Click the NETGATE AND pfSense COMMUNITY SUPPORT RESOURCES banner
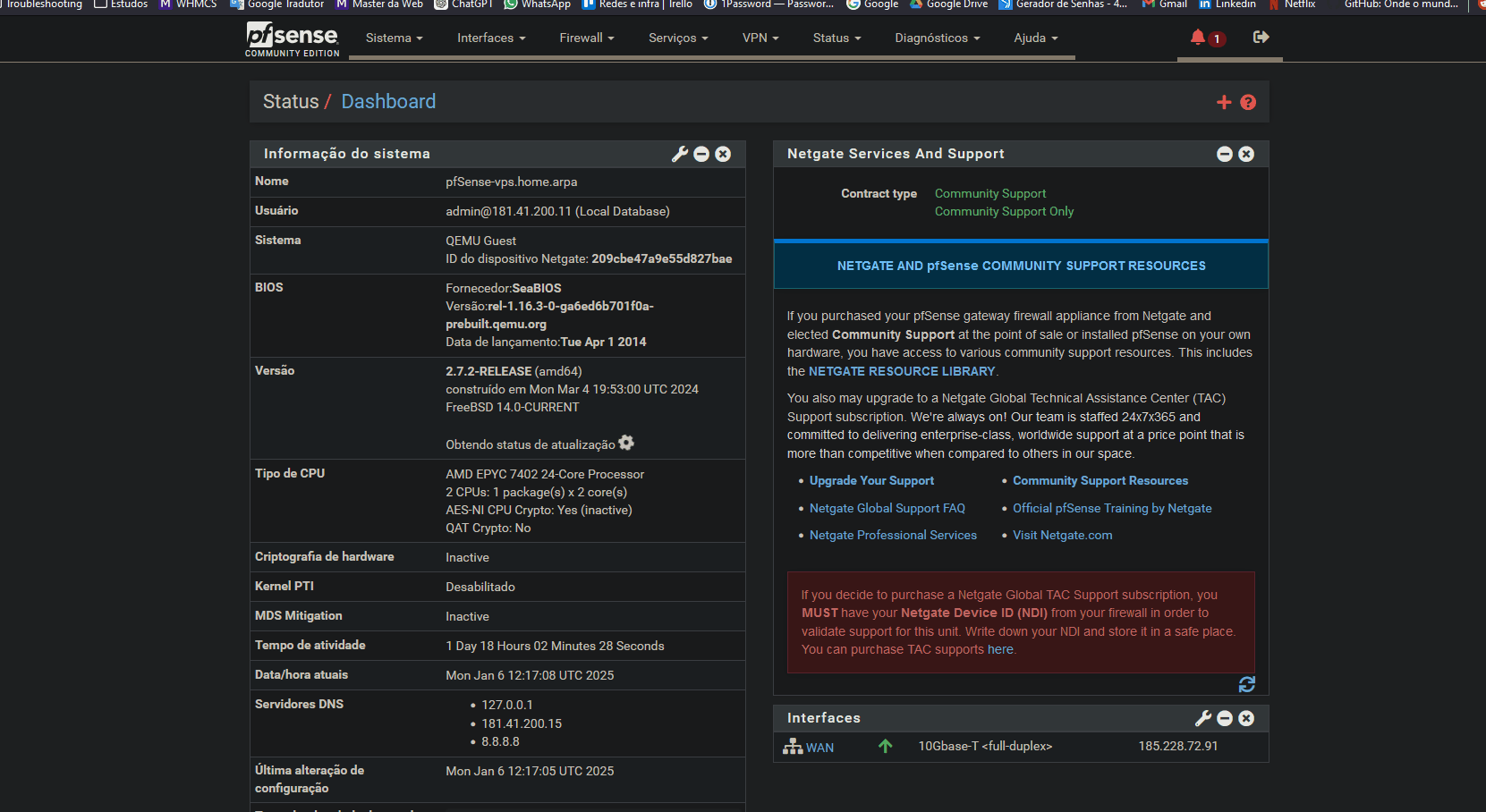This screenshot has height=812, width=1486. pyautogui.click(x=1021, y=266)
